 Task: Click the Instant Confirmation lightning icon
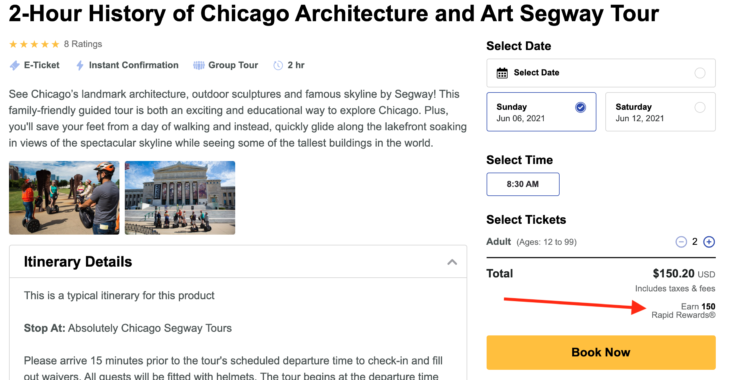click(x=80, y=65)
